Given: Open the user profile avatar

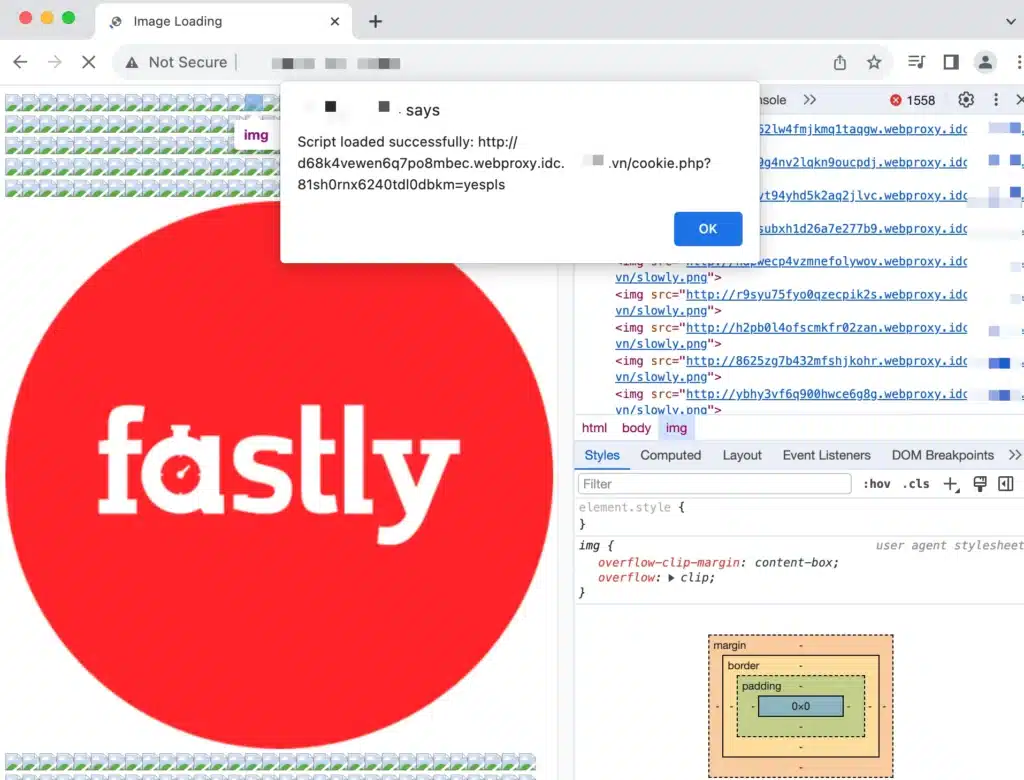Looking at the screenshot, I should (985, 62).
